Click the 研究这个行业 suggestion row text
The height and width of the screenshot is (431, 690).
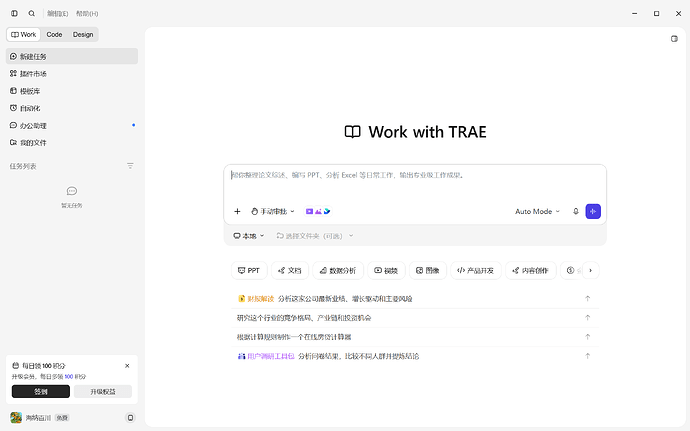click(304, 318)
